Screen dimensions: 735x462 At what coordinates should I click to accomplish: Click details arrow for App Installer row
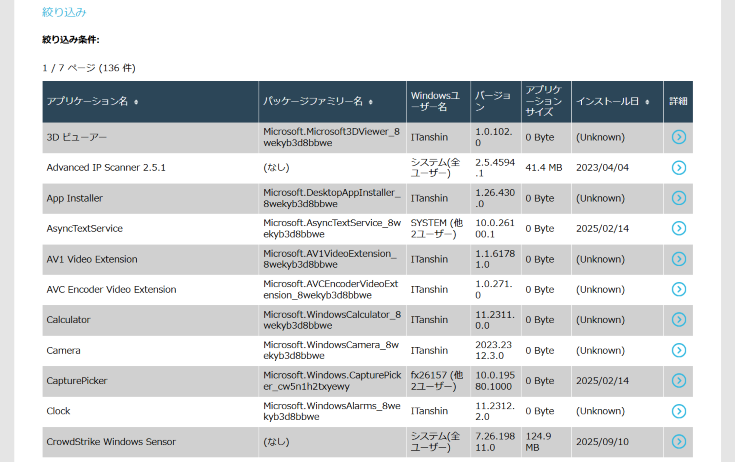[679, 198]
